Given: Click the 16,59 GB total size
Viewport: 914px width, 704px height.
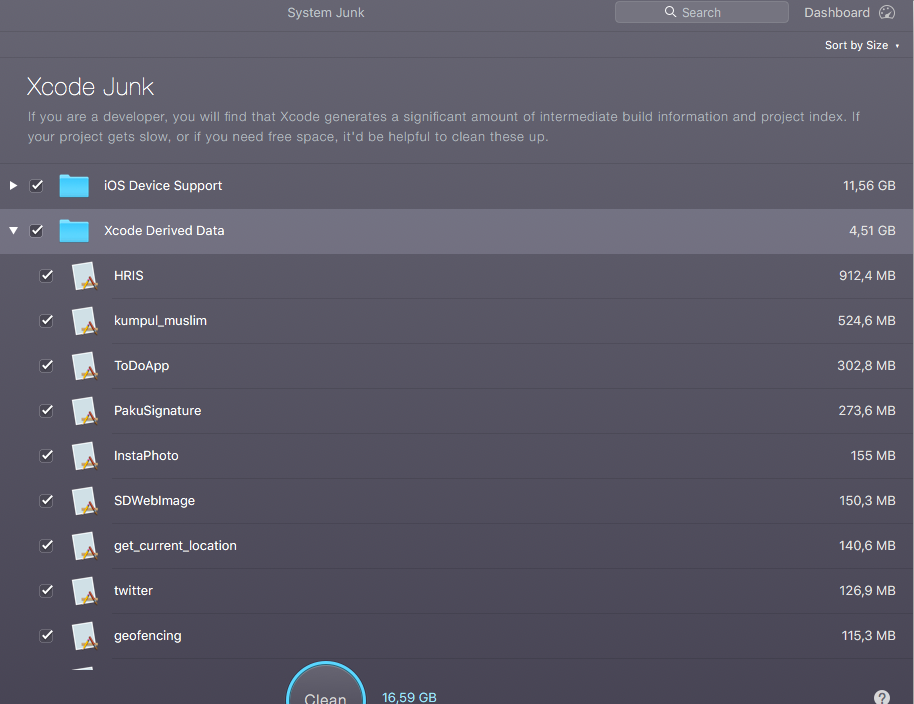Looking at the screenshot, I should coord(409,698).
